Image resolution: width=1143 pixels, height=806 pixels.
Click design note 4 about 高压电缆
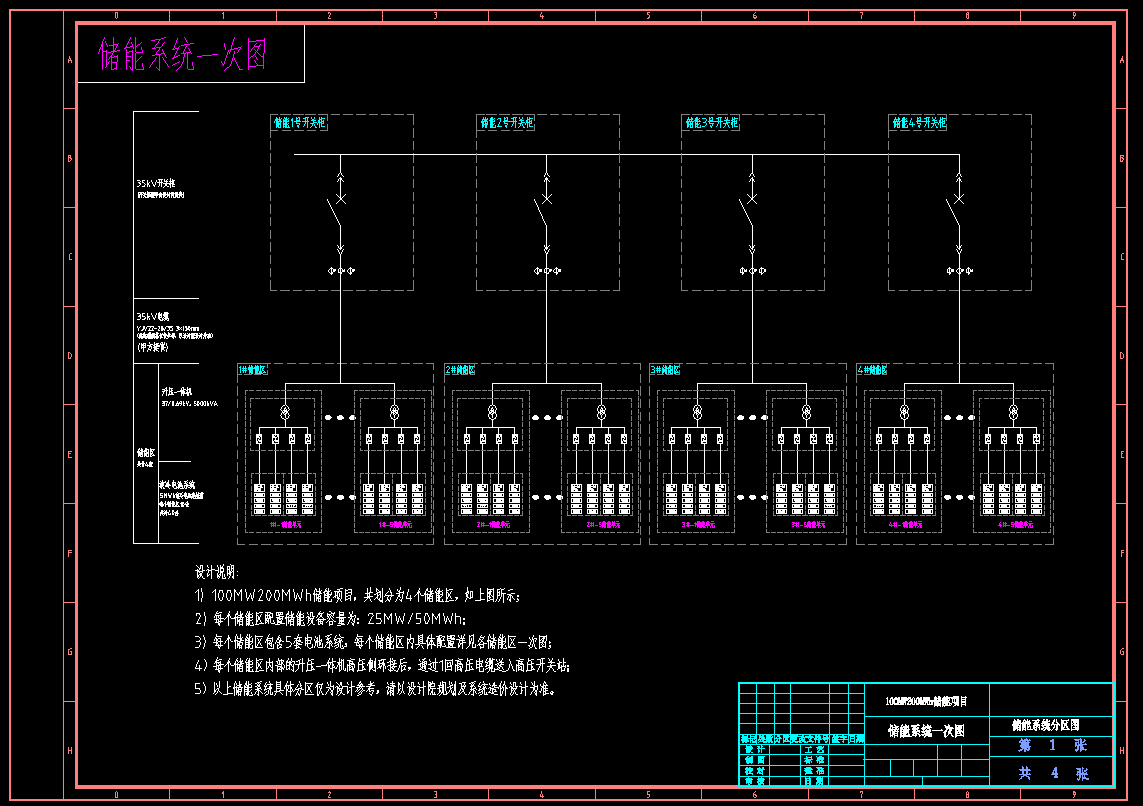tap(382, 665)
